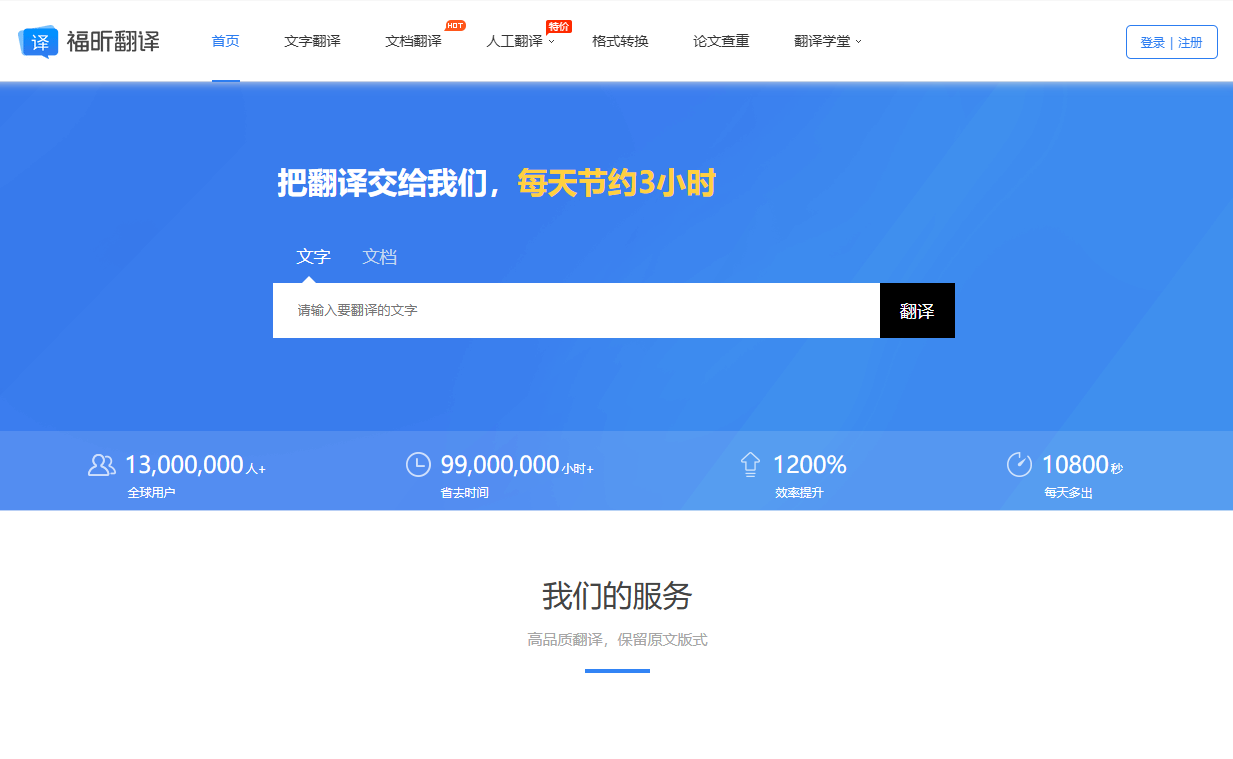Switch to the 文字 tab
Screen dimensions: 1233x759
[x=314, y=257]
